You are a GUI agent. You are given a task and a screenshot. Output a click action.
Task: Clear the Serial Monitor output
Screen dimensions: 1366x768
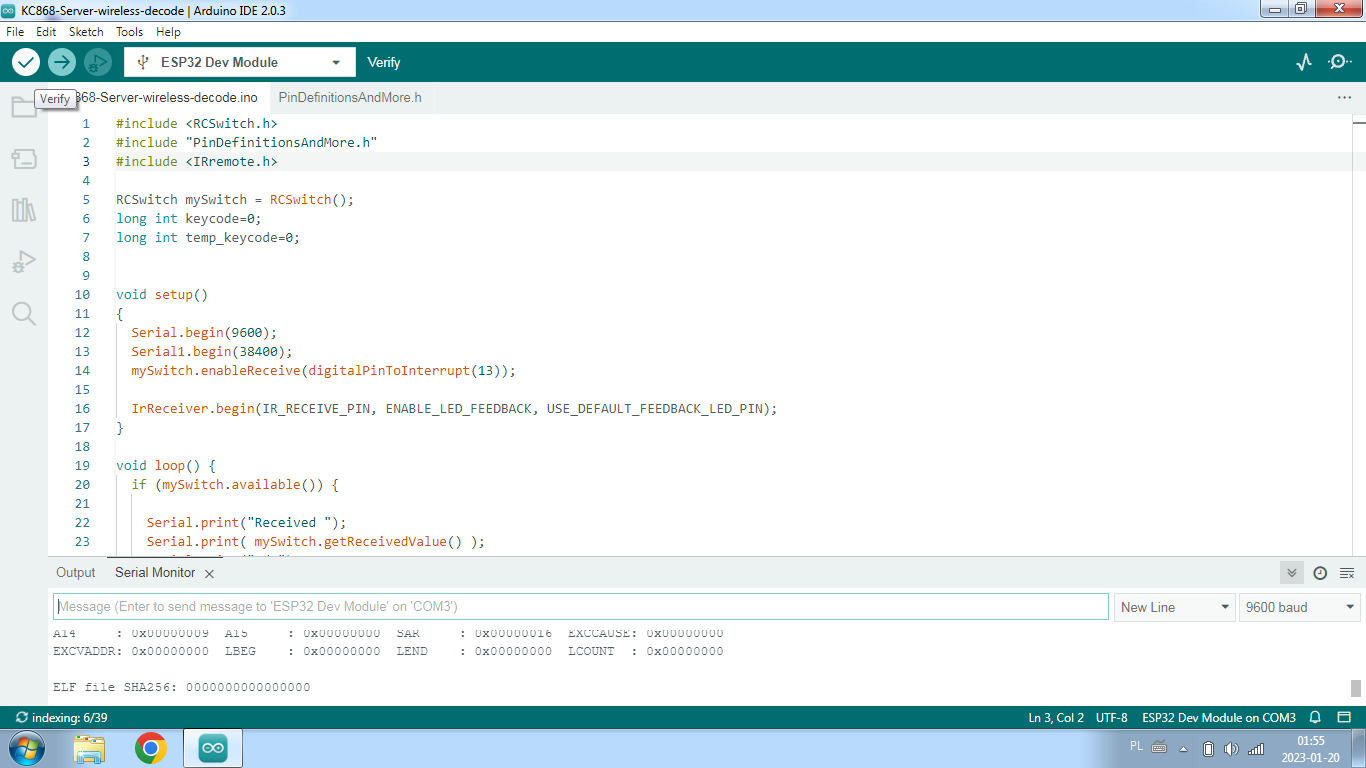[x=1347, y=573]
